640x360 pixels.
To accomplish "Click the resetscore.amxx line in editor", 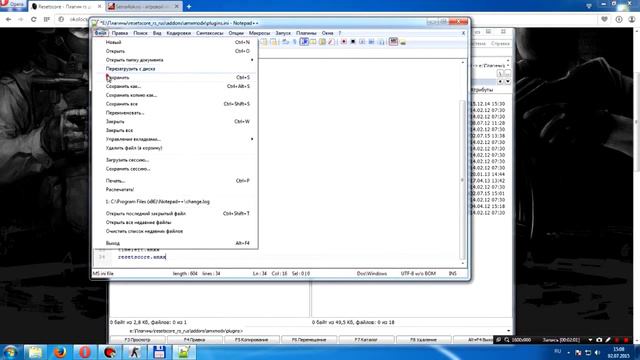I will [x=142, y=257].
